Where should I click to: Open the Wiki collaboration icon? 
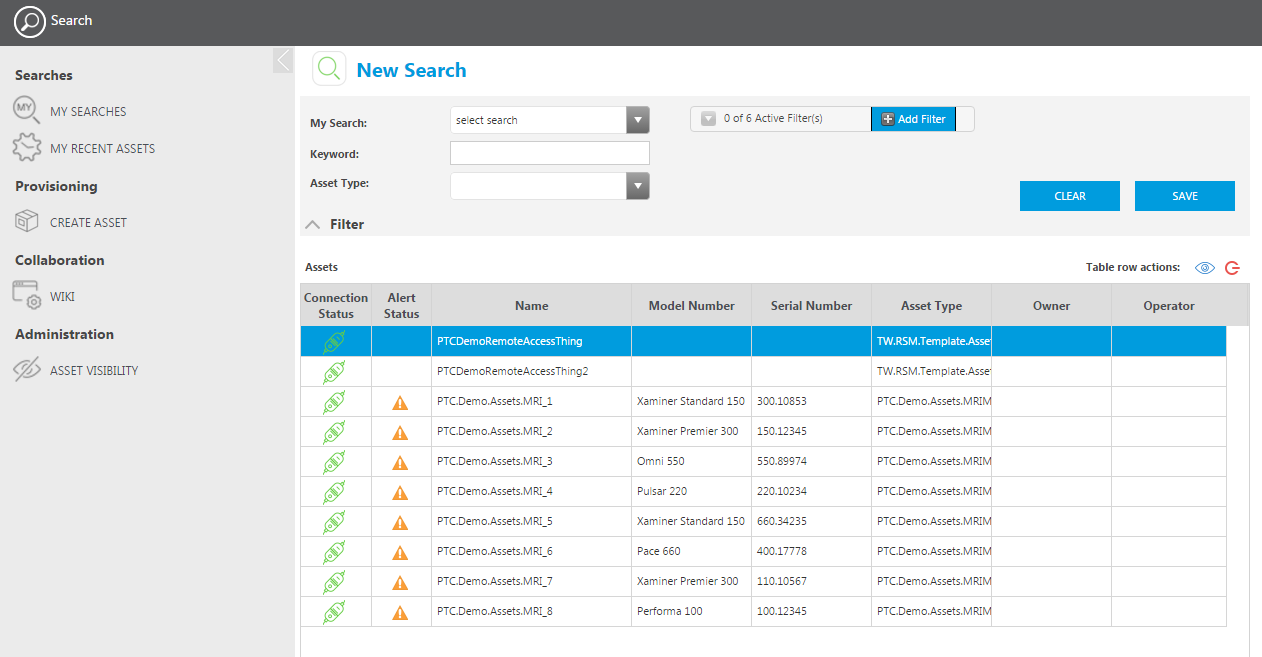pos(27,296)
